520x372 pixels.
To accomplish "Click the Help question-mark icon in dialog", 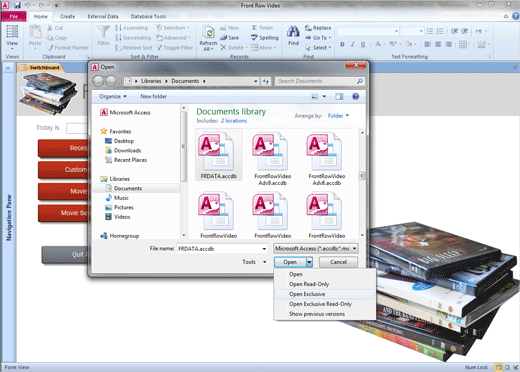I will pyautogui.click(x=356, y=96).
